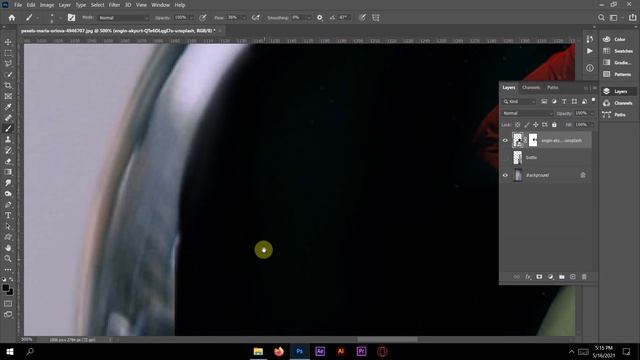Hide the Background layer
This screenshot has width=640, height=360.
[505, 175]
